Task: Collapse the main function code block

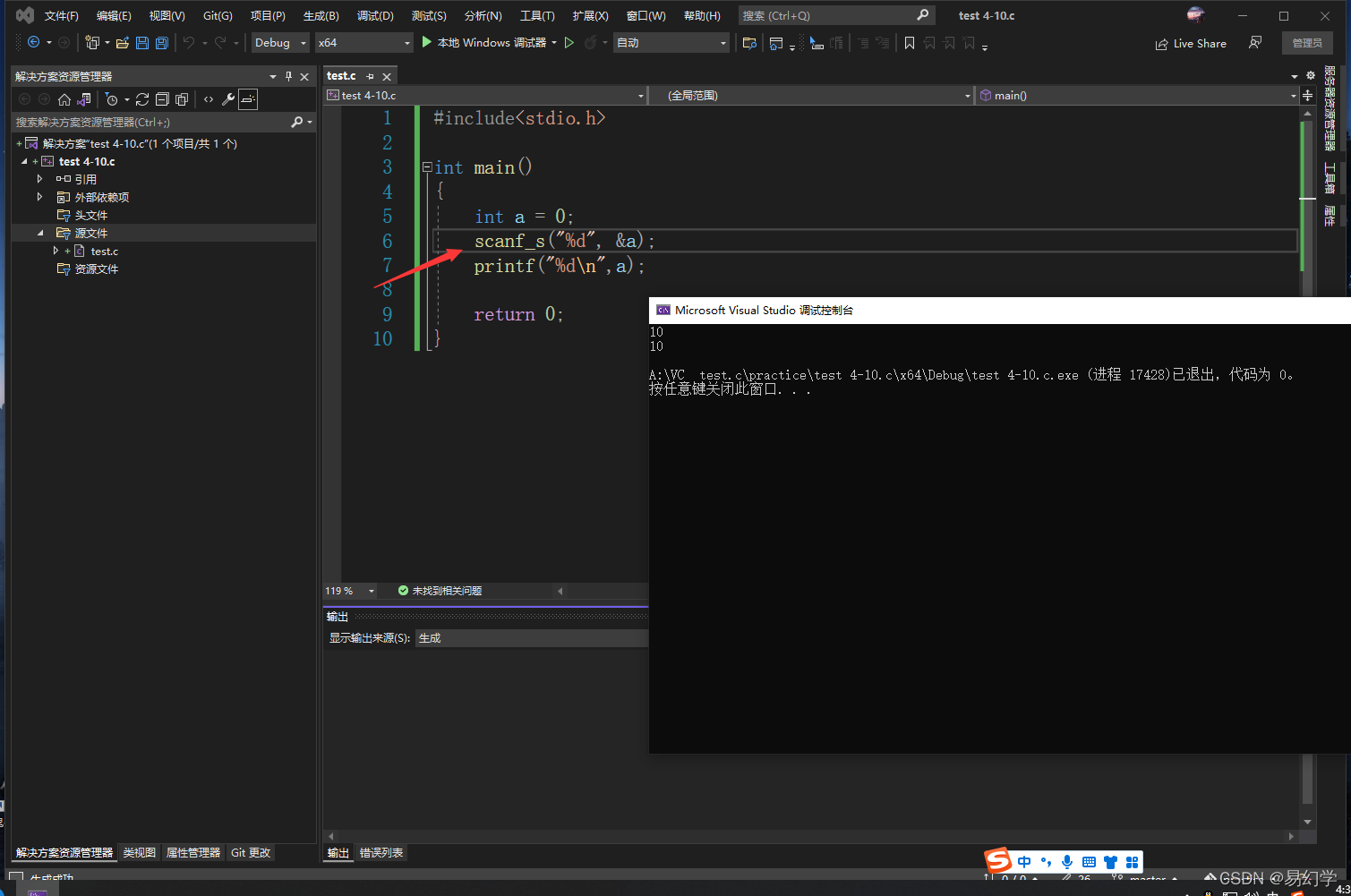Action: point(427,167)
